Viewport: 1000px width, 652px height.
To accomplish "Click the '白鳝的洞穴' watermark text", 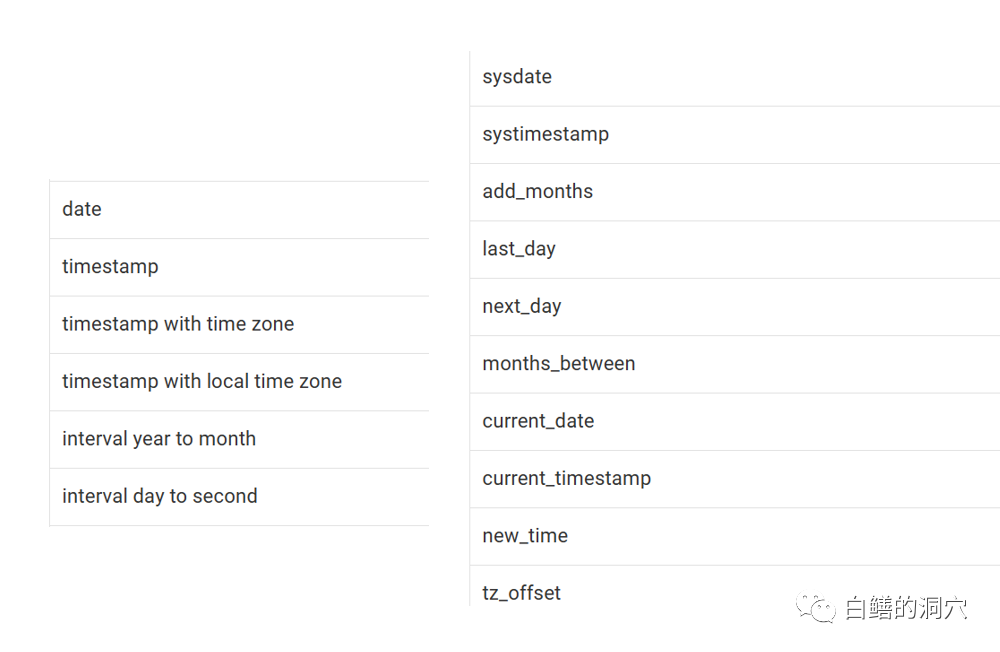I will 906,607.
